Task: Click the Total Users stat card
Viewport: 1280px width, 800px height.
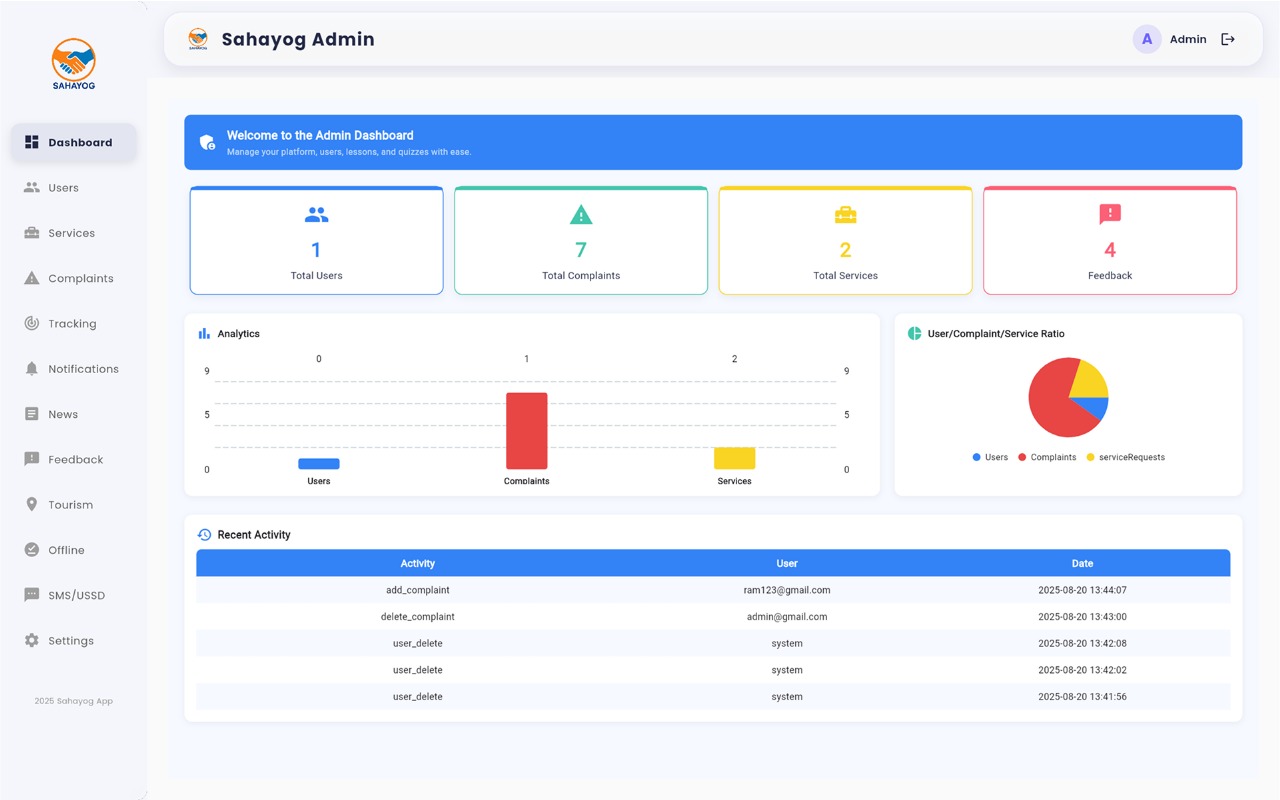Action: [x=316, y=240]
